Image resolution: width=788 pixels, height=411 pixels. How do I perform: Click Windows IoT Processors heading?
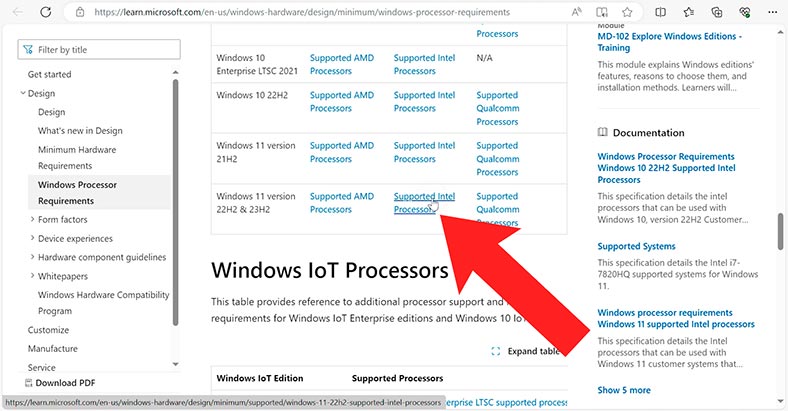330,270
